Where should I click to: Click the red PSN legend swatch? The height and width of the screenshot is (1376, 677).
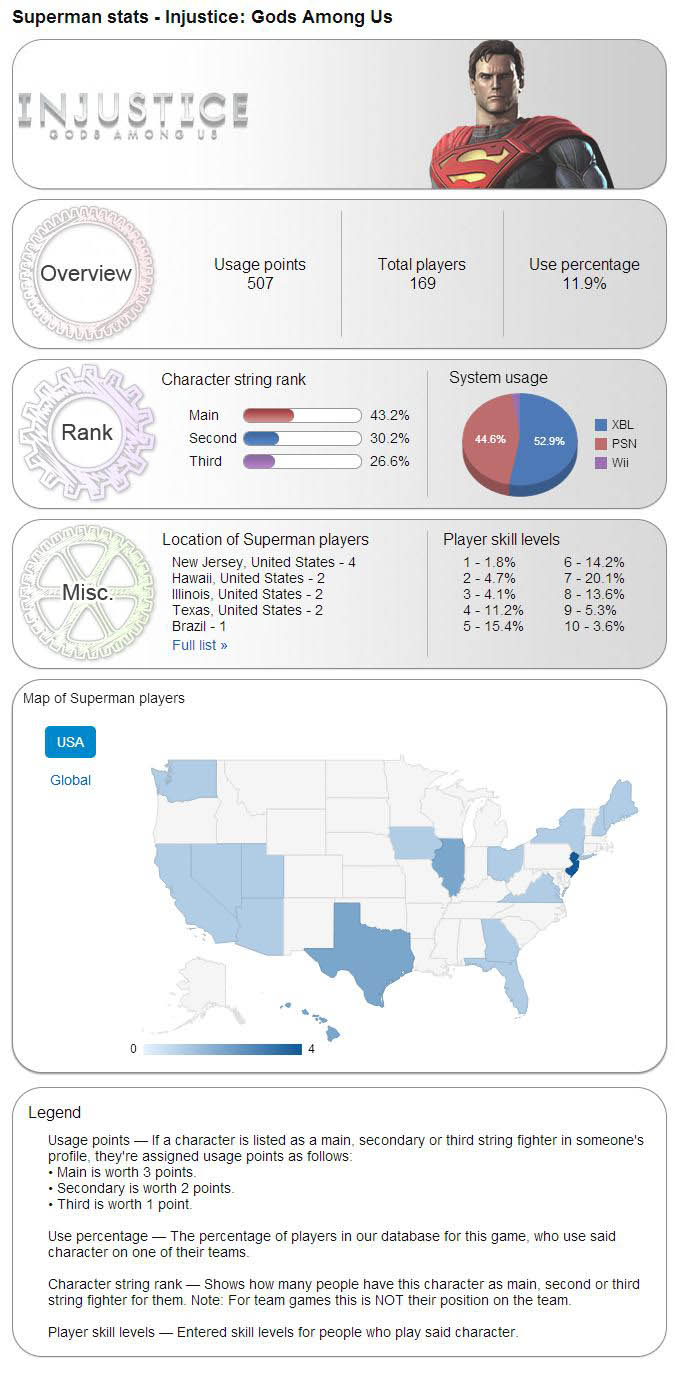[x=601, y=444]
